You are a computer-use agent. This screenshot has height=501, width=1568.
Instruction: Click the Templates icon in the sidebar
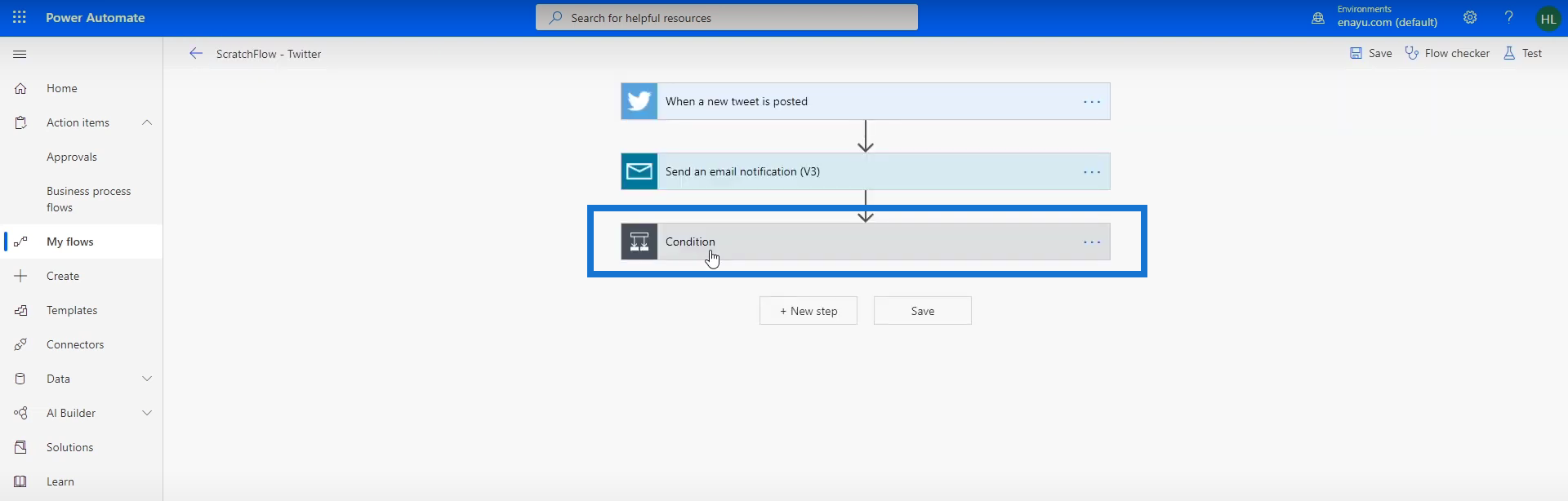(x=20, y=310)
